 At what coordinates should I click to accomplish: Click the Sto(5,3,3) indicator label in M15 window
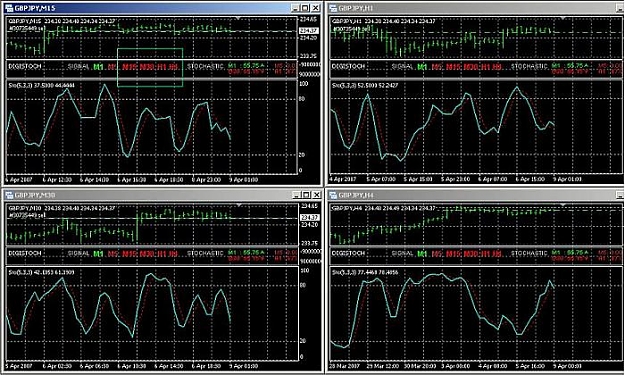[x=41, y=85]
